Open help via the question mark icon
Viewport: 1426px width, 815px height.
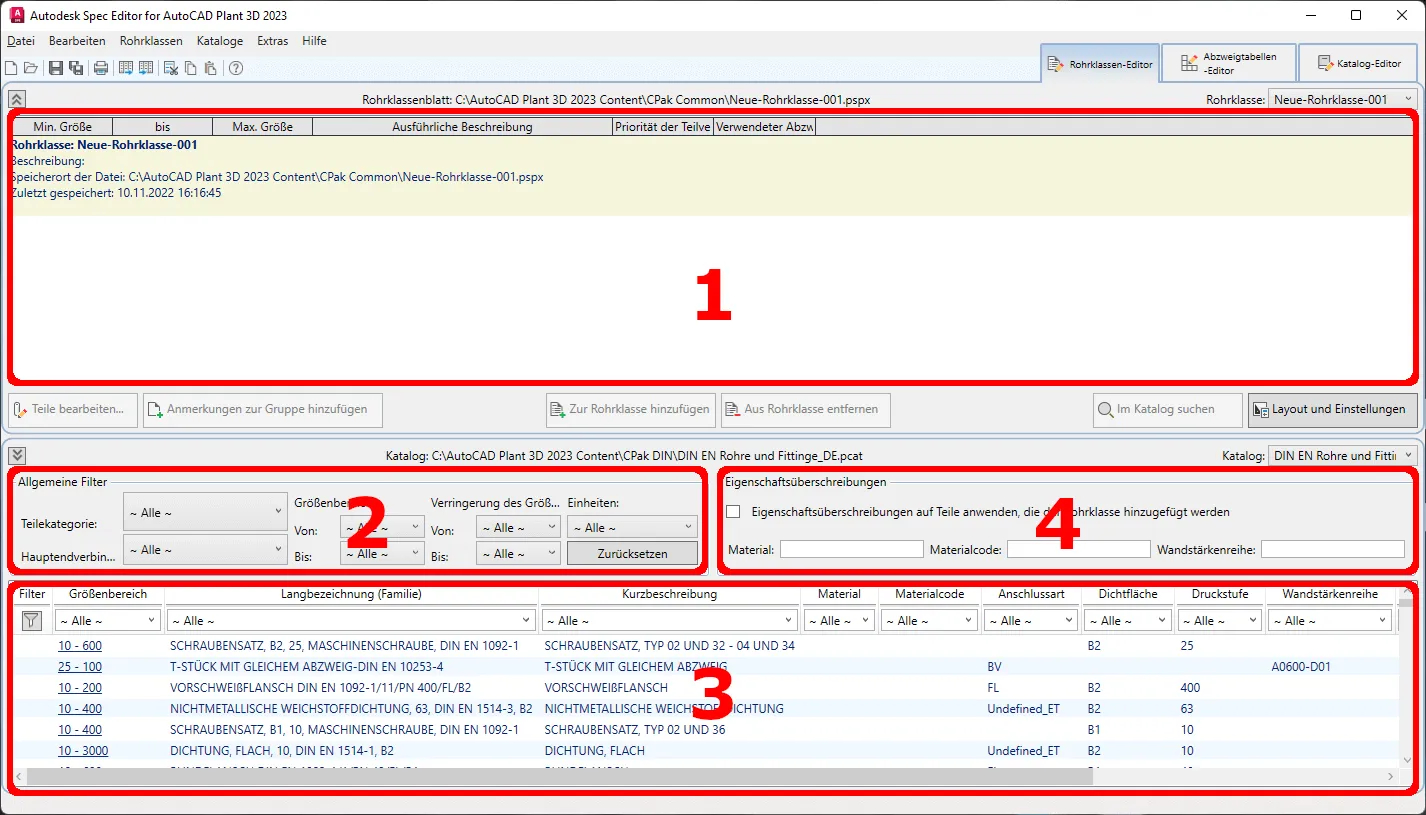coord(236,68)
